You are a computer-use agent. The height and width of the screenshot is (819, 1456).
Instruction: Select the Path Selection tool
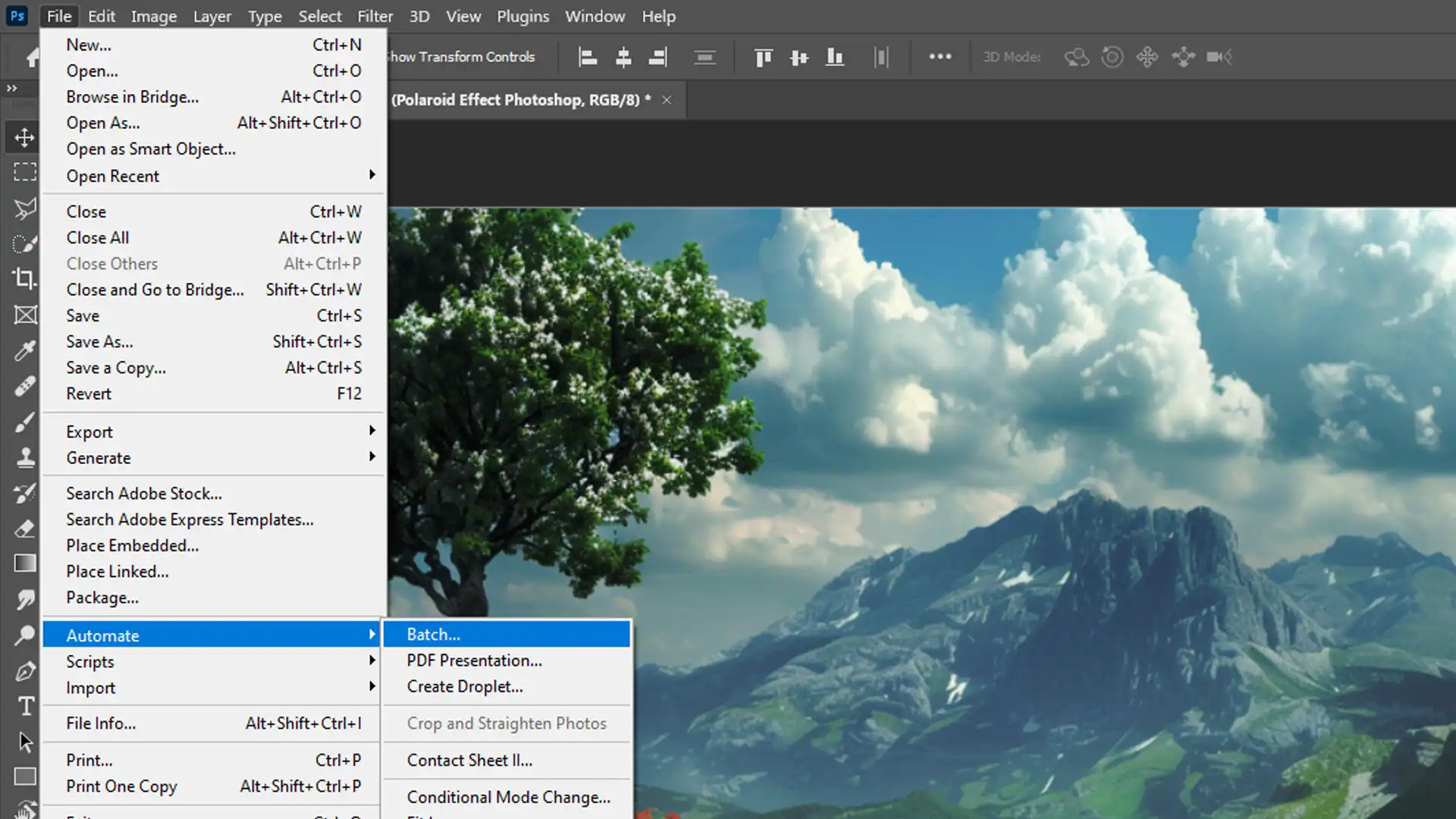24,742
